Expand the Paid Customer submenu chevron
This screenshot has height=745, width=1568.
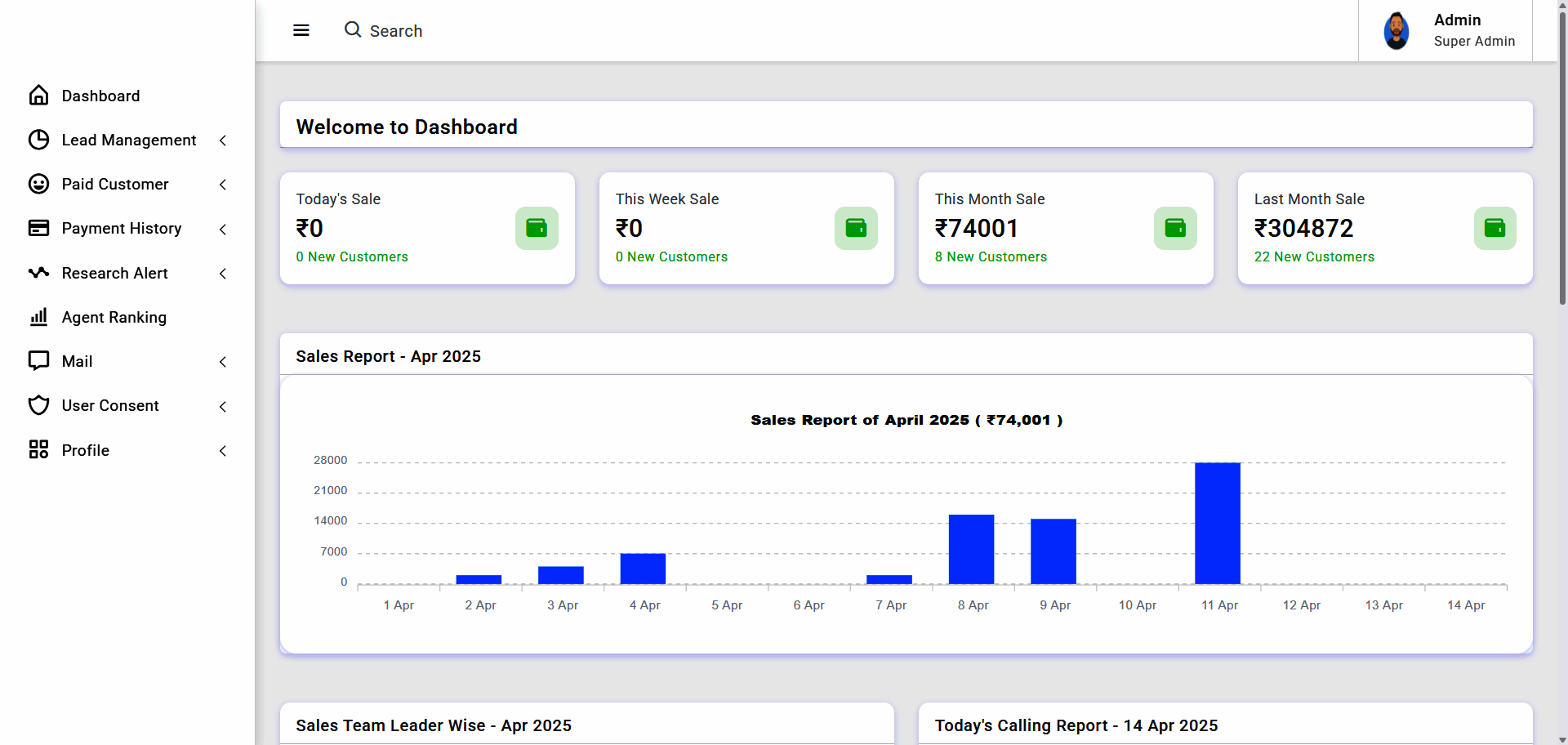tap(223, 185)
